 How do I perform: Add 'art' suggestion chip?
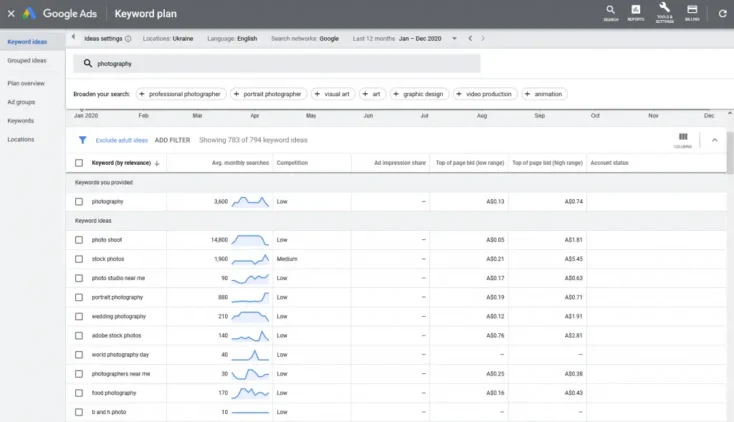click(372, 94)
